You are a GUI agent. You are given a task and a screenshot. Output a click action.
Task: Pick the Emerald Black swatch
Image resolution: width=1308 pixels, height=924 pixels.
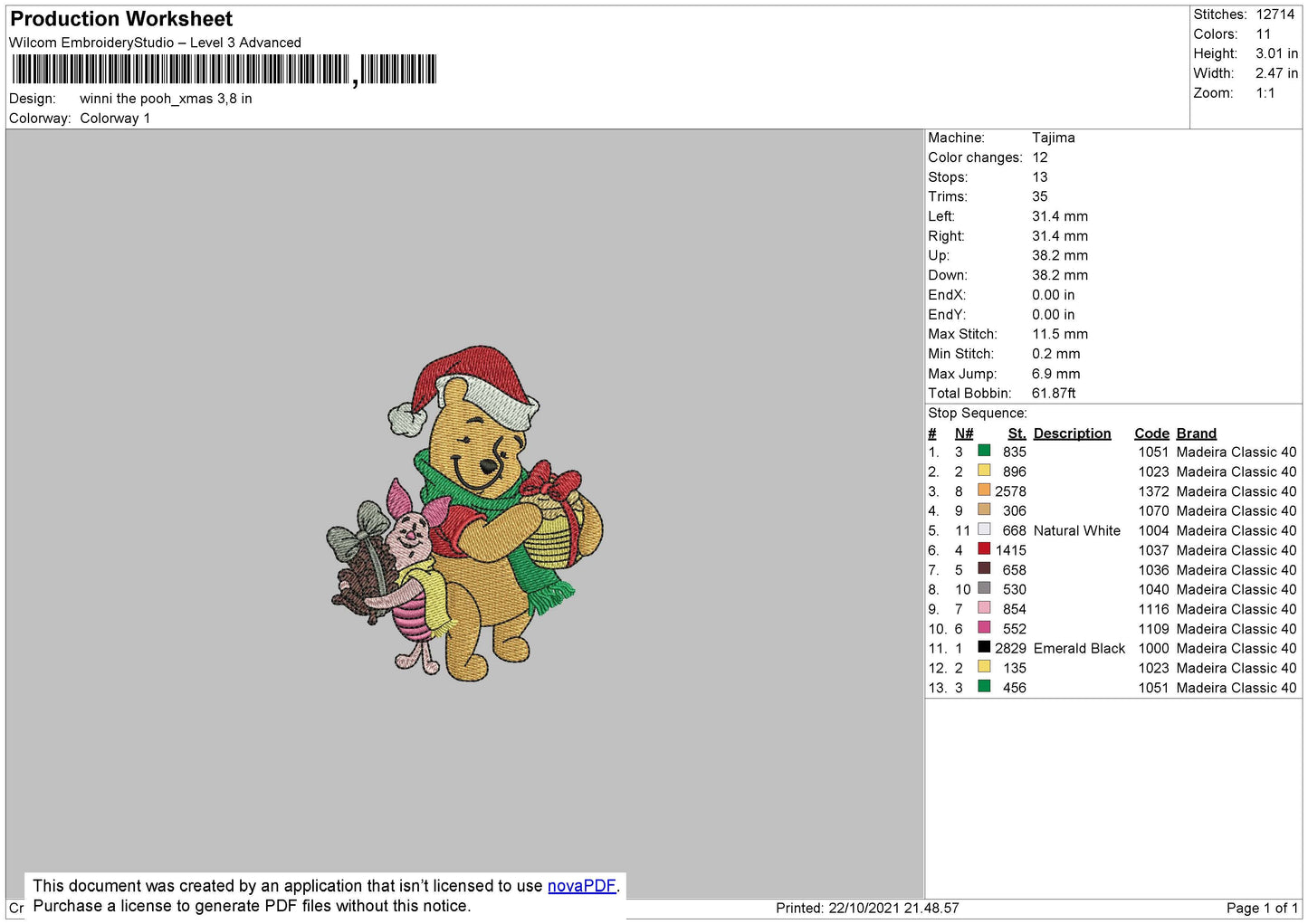click(x=984, y=647)
